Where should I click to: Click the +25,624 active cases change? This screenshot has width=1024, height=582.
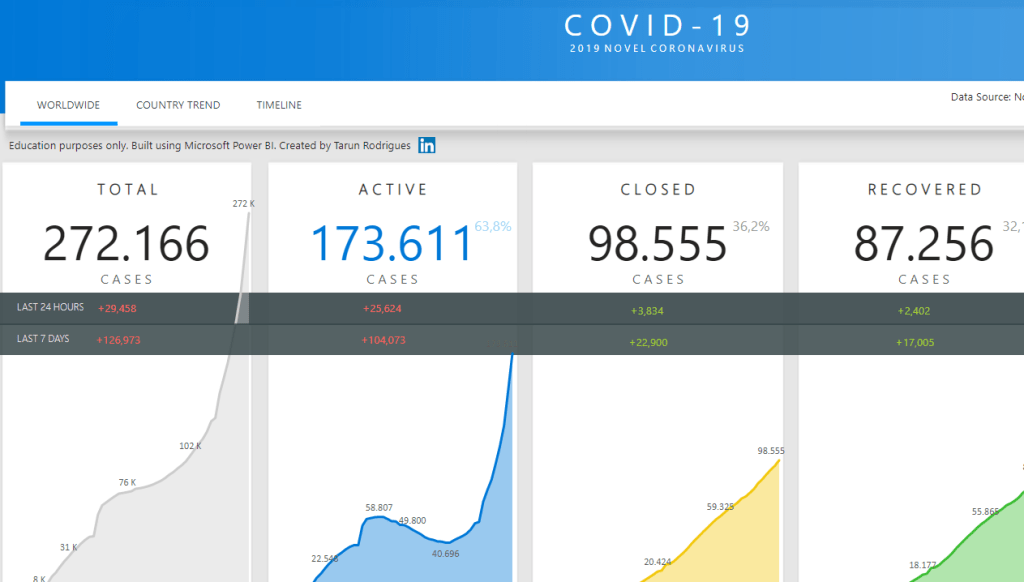382,309
